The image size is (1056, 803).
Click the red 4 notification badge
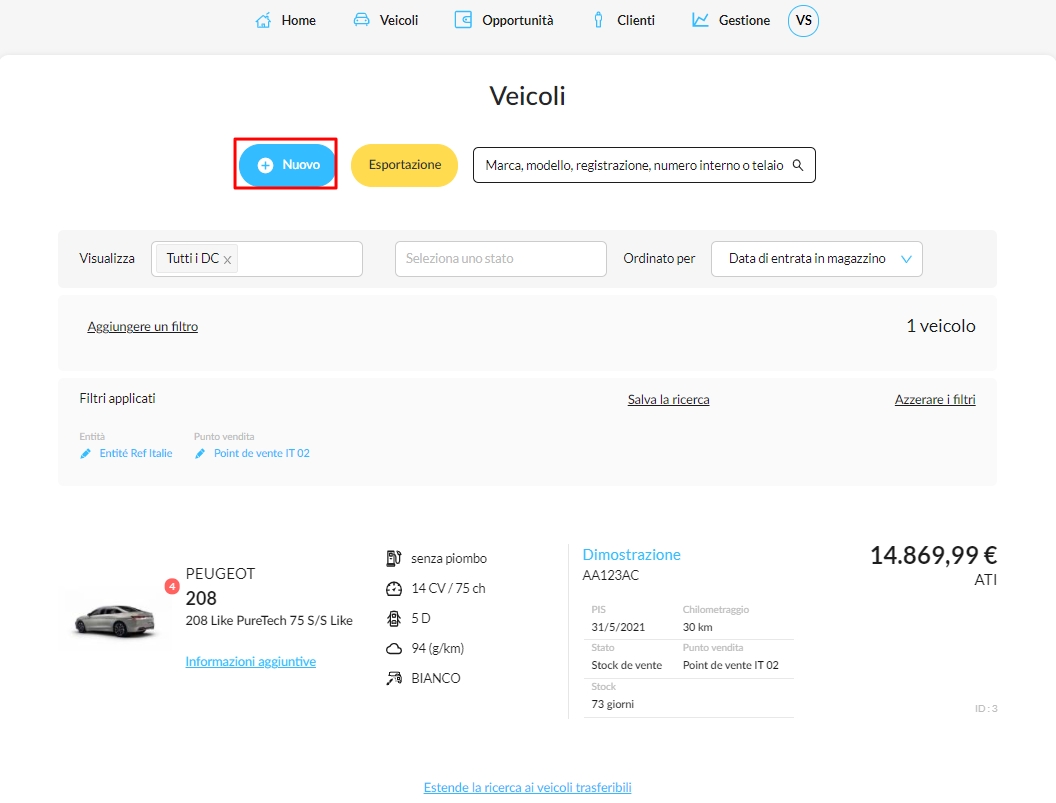(172, 586)
